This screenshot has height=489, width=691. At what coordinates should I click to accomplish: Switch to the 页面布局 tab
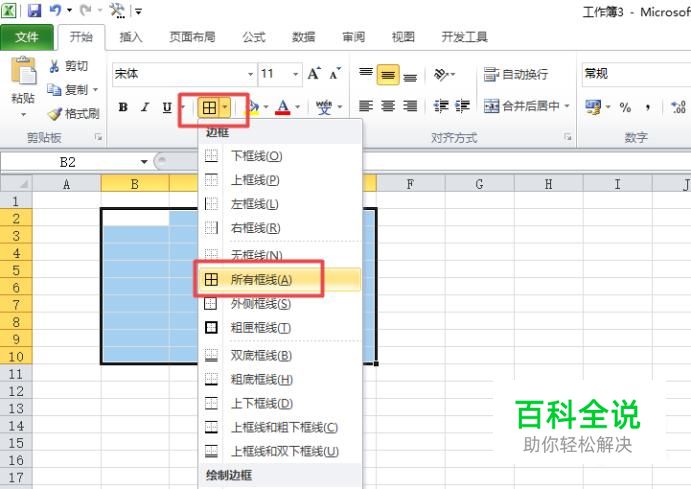(193, 37)
